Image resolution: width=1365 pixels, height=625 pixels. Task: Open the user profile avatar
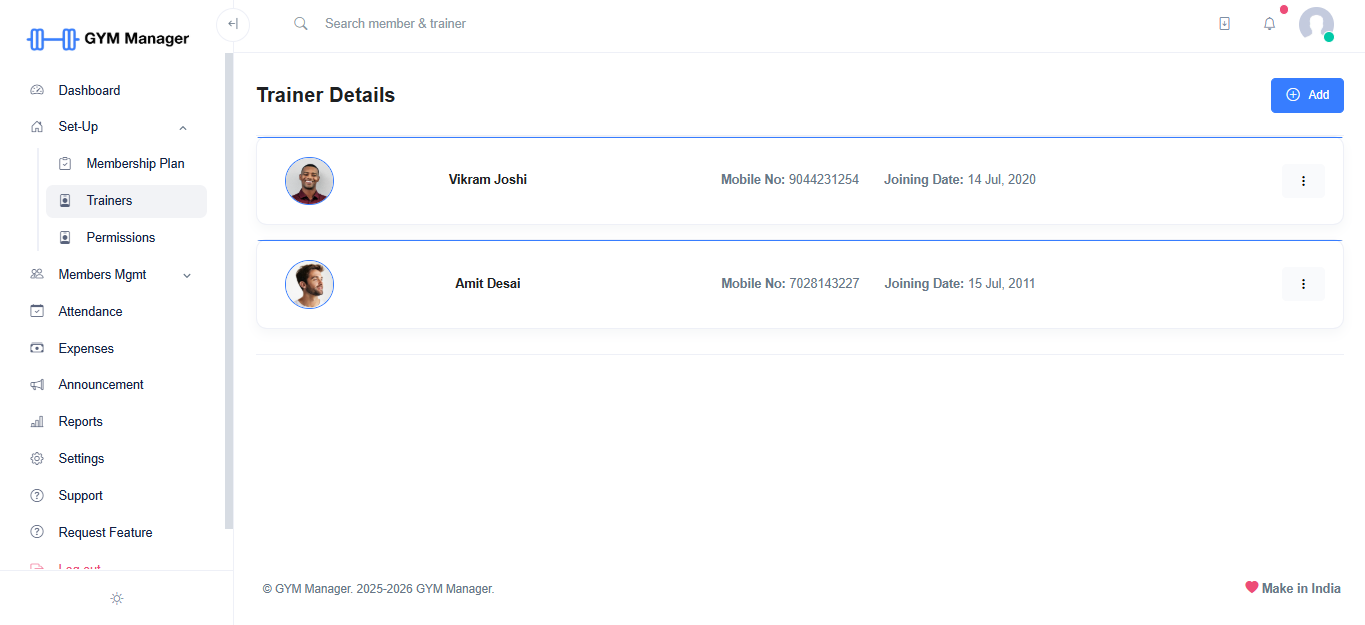[1316, 24]
